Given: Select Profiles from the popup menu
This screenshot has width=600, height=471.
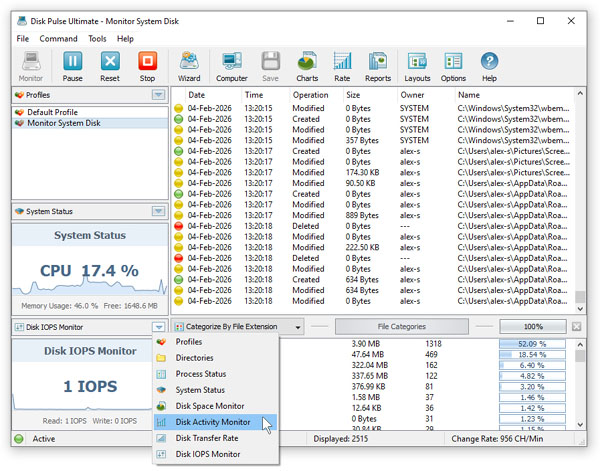Looking at the screenshot, I should pyautogui.click(x=216, y=342).
